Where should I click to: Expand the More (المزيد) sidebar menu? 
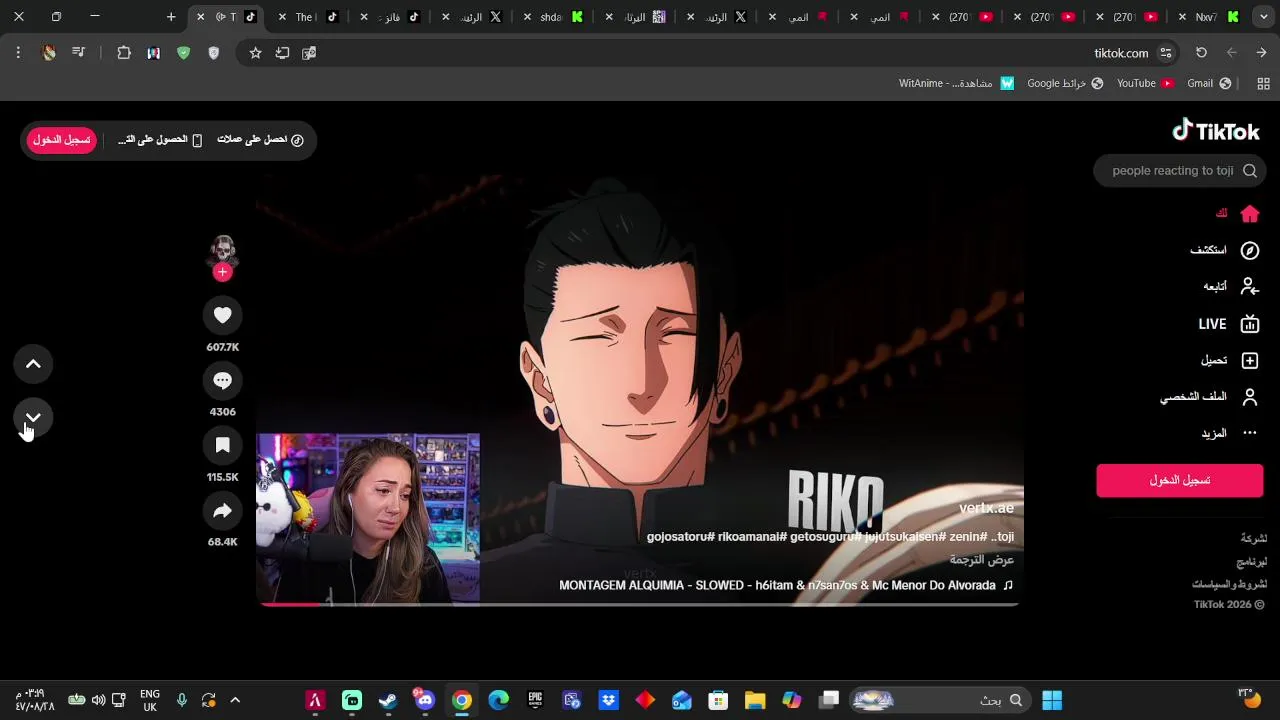click(x=1229, y=433)
